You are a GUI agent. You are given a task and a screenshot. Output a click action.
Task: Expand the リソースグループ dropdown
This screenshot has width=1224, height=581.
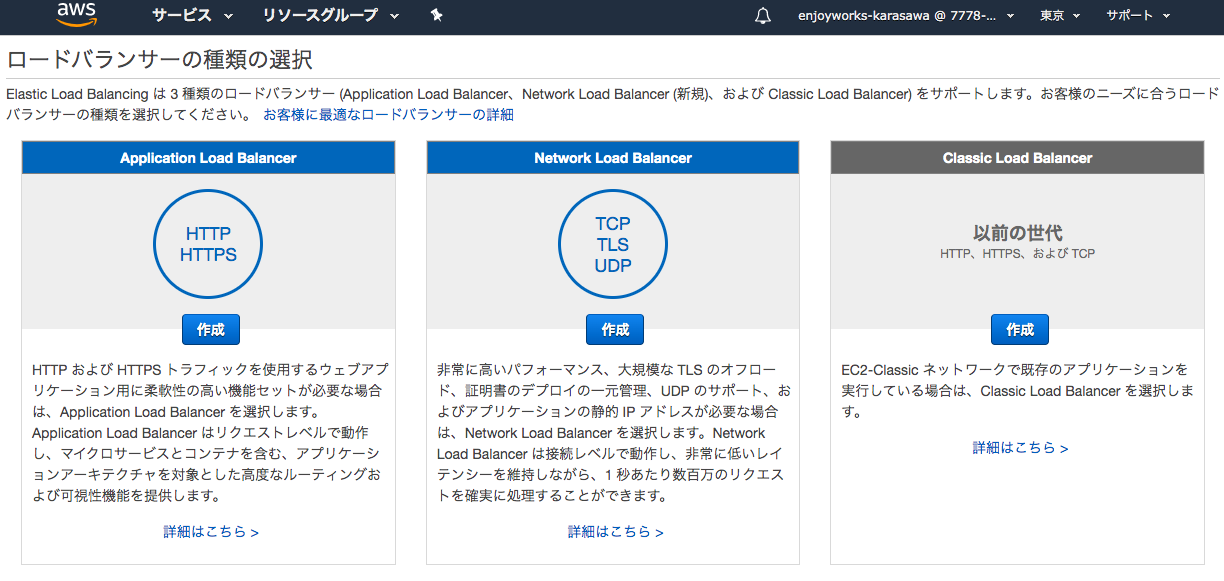pos(330,15)
